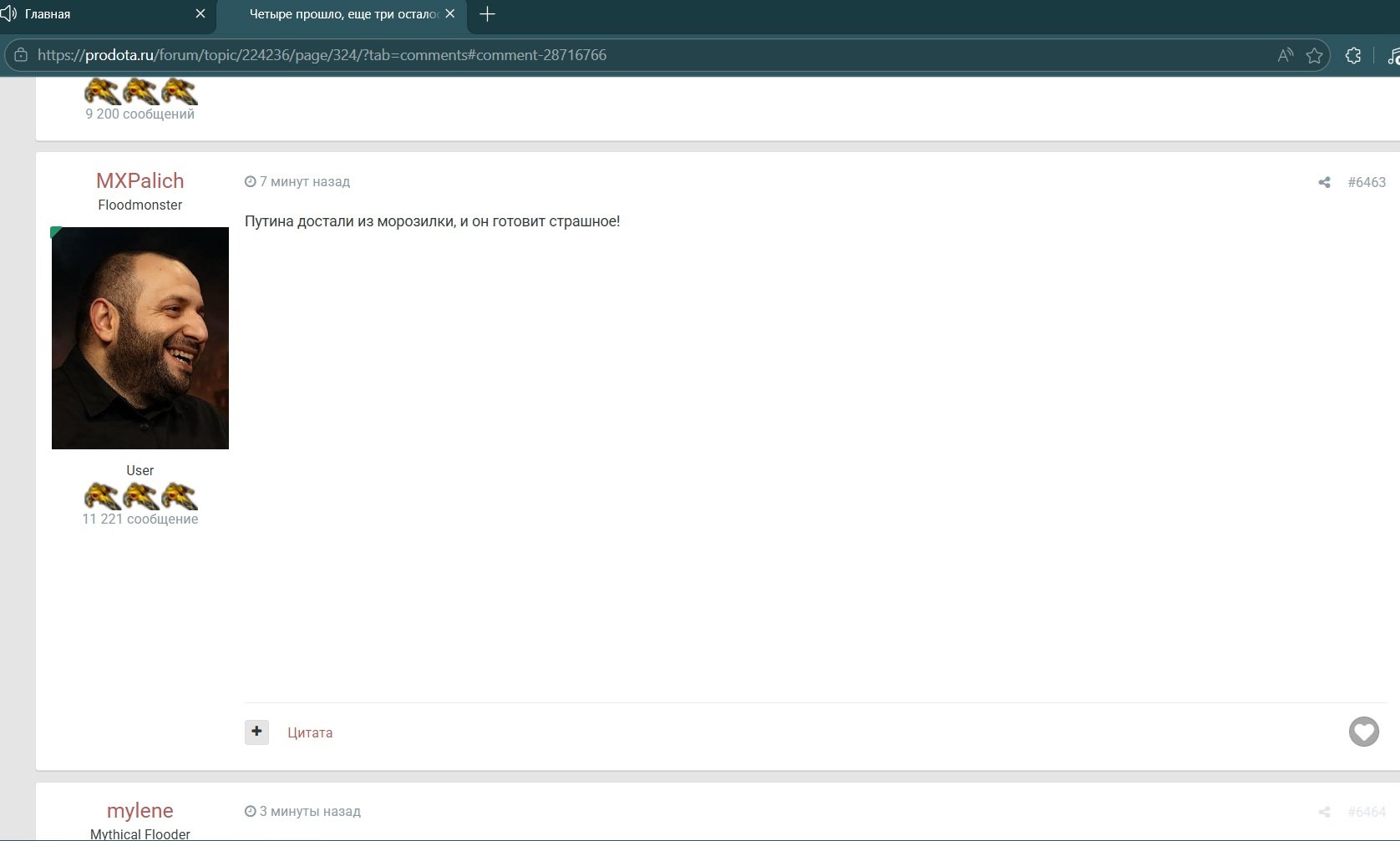The image size is (1400, 841).
Task: Open the "3 минуты назад" timestamp link
Action: click(x=309, y=811)
